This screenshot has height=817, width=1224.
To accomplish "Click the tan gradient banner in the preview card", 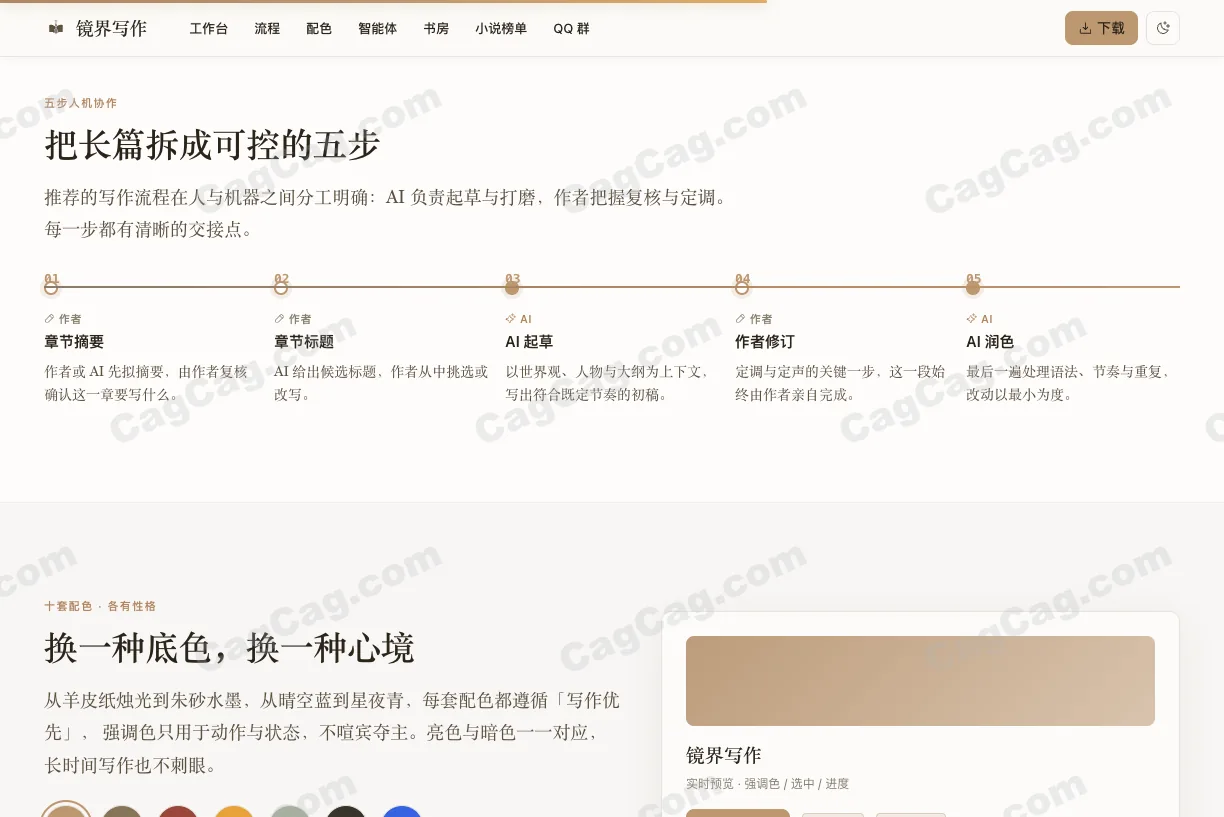I will pyautogui.click(x=920, y=681).
